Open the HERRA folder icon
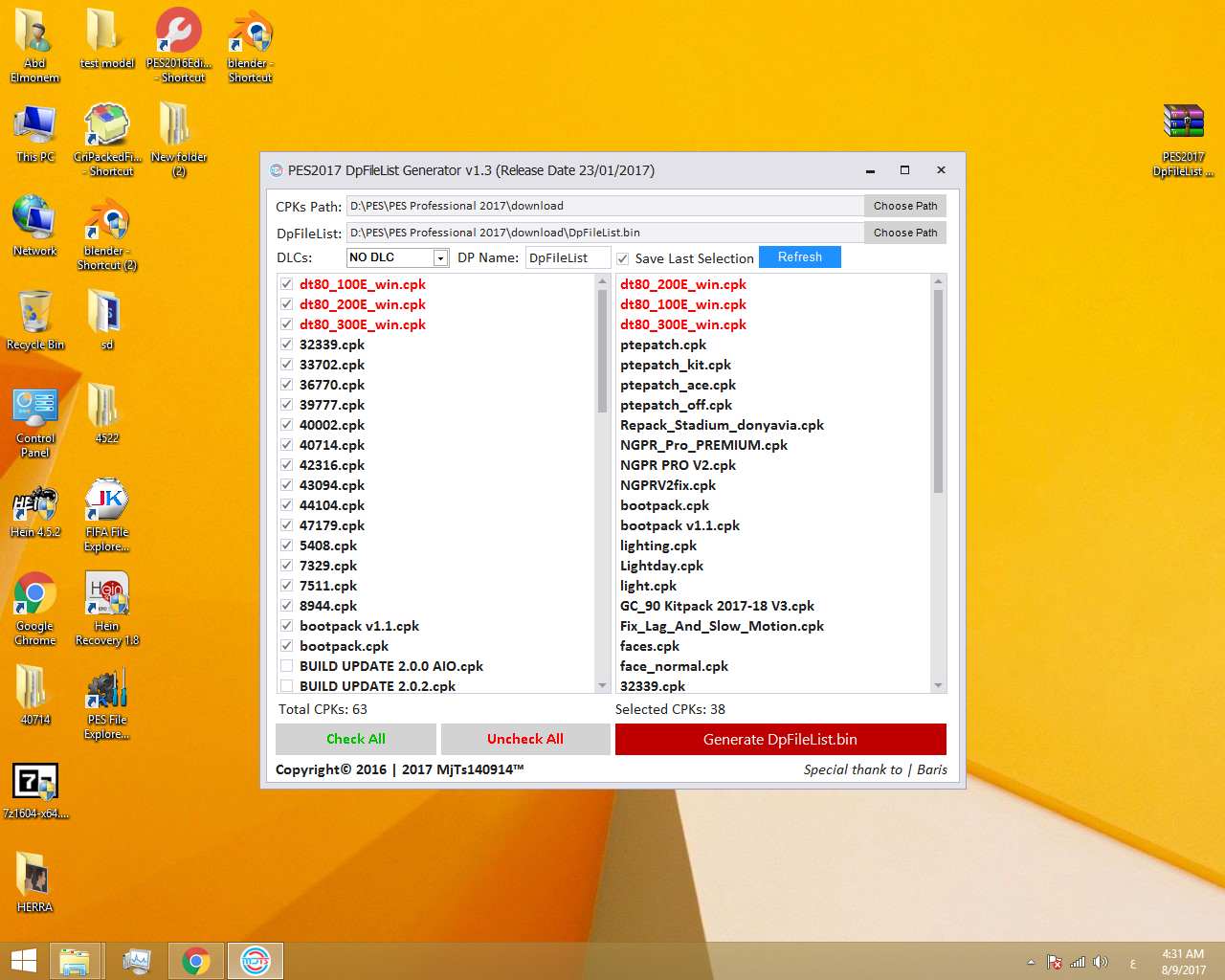 click(x=34, y=882)
